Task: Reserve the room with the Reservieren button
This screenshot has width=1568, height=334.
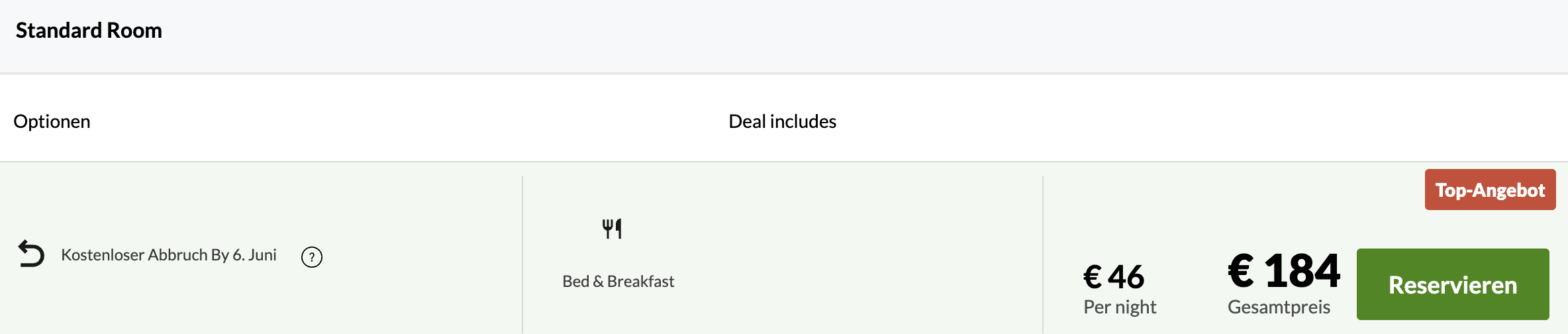Action: [x=1453, y=284]
